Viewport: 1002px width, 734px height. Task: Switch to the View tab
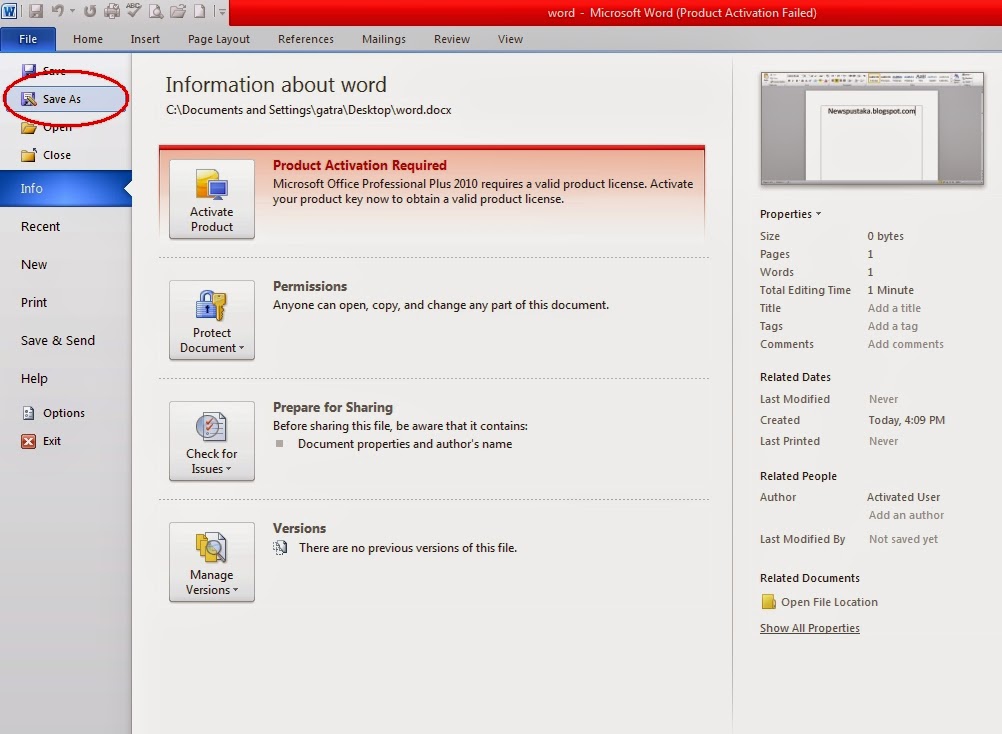(510, 39)
